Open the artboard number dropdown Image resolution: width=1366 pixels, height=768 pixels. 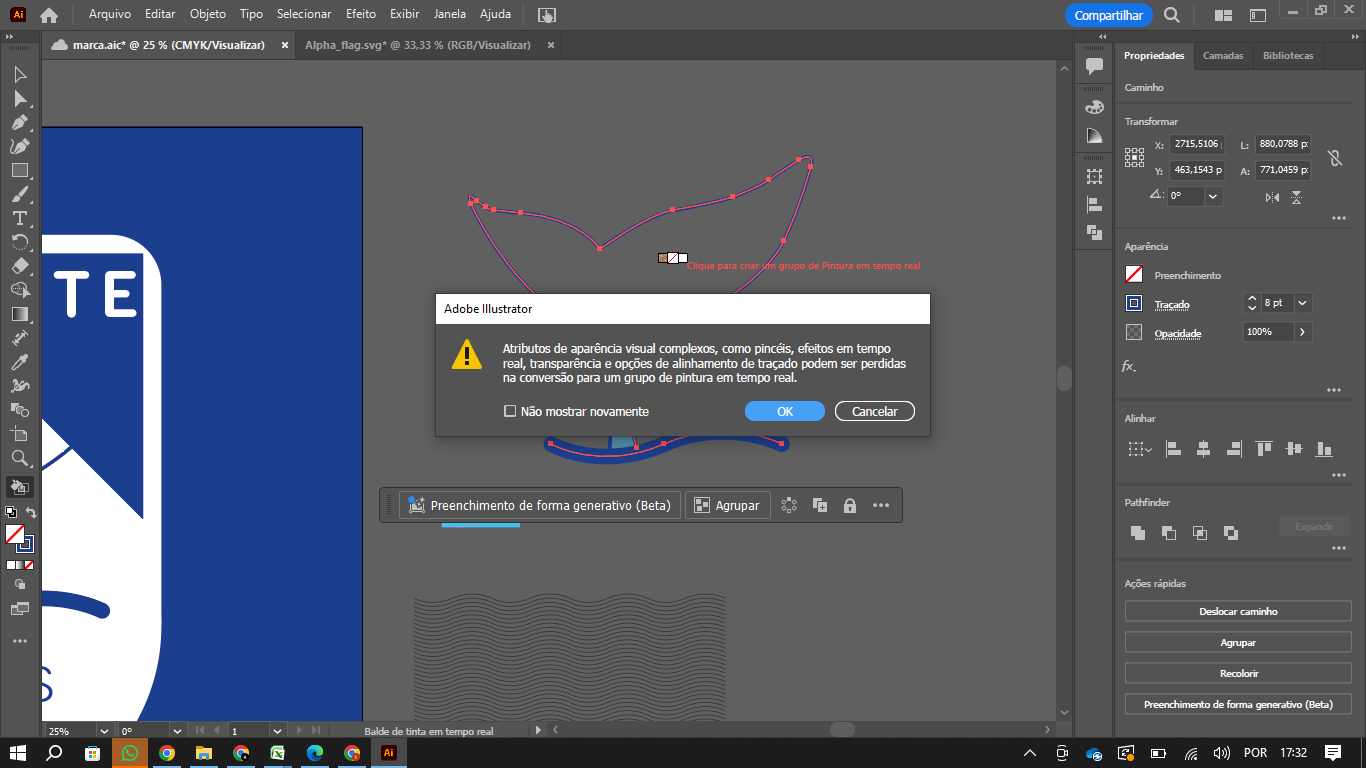point(278,731)
